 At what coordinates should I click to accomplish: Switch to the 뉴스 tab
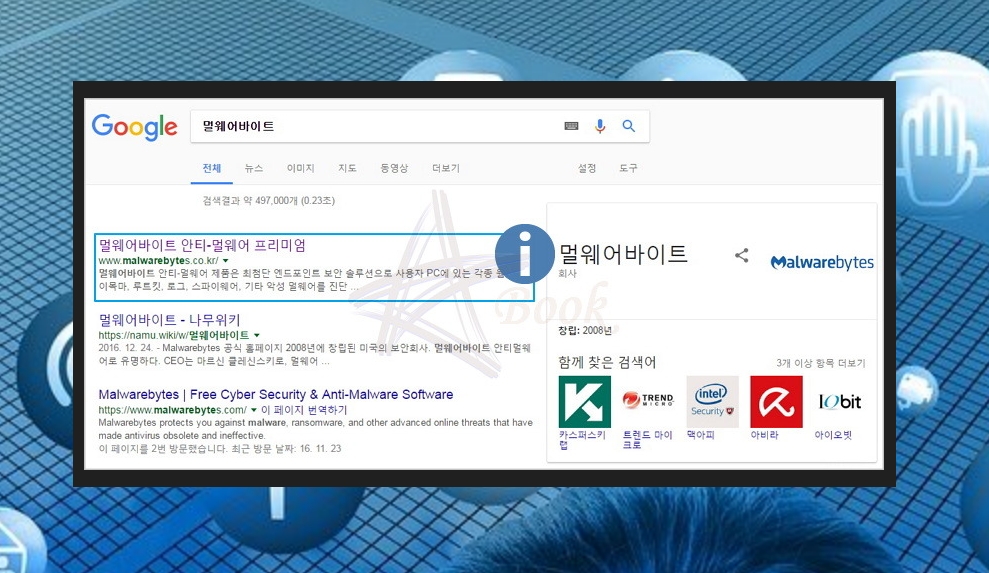point(254,168)
